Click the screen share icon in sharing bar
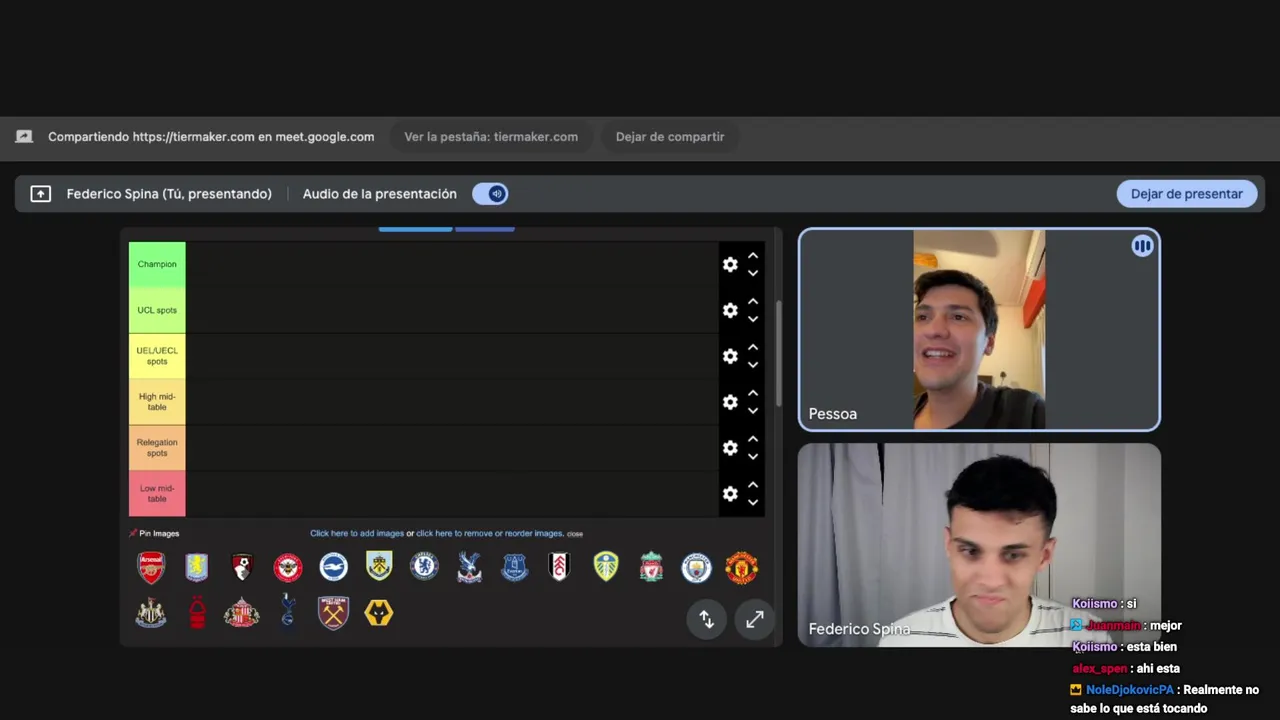 click(24, 137)
